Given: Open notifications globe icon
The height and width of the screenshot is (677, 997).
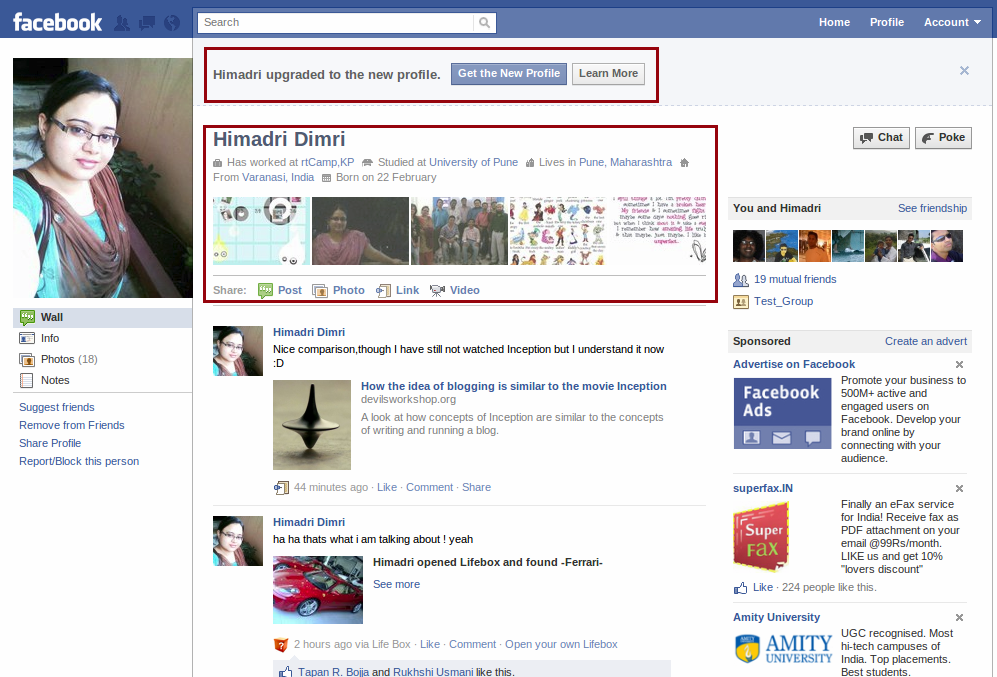Looking at the screenshot, I should point(172,24).
